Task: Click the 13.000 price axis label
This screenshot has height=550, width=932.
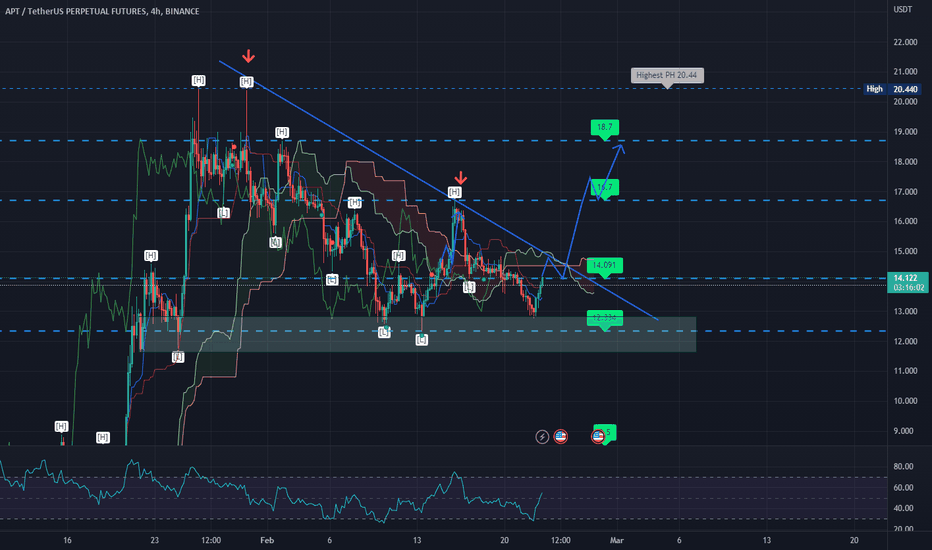Action: pos(905,312)
